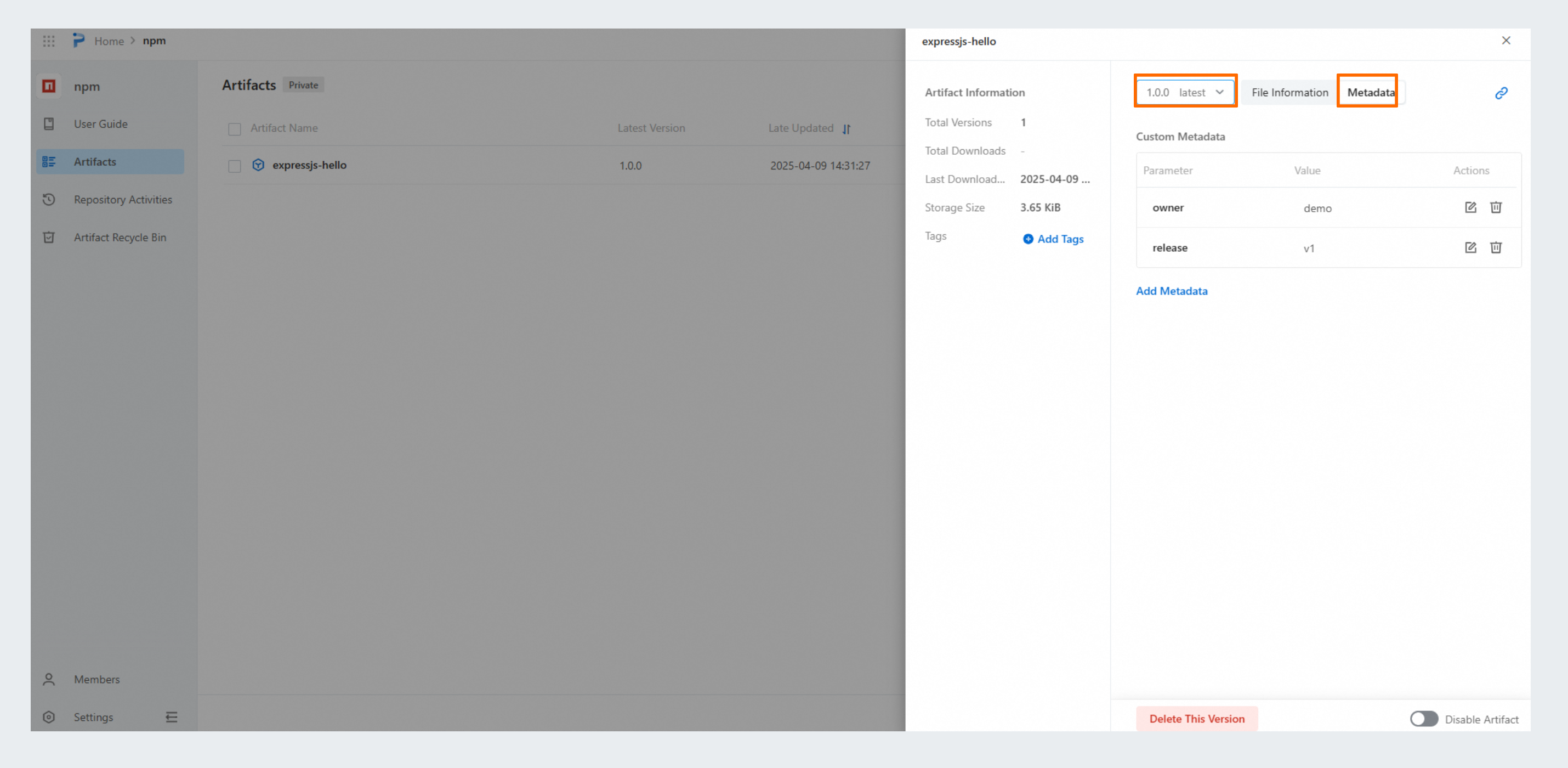Viewport: 1568px width, 768px height.
Task: Open Repository Activities in the sidebar
Action: (x=122, y=200)
